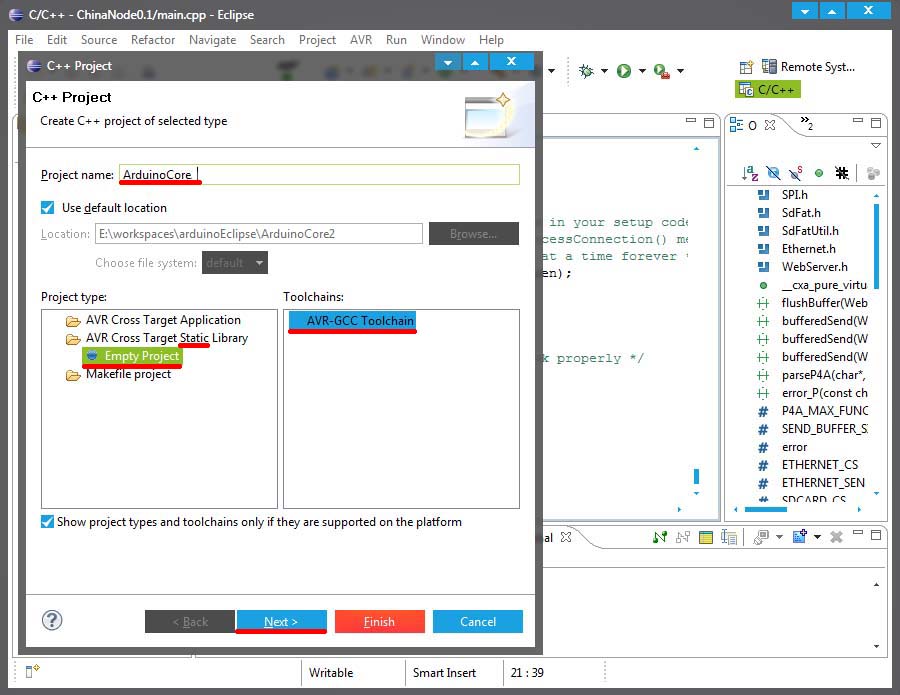900x695 pixels.
Task: Open the Outline View Menu triangle
Action: coord(876,146)
